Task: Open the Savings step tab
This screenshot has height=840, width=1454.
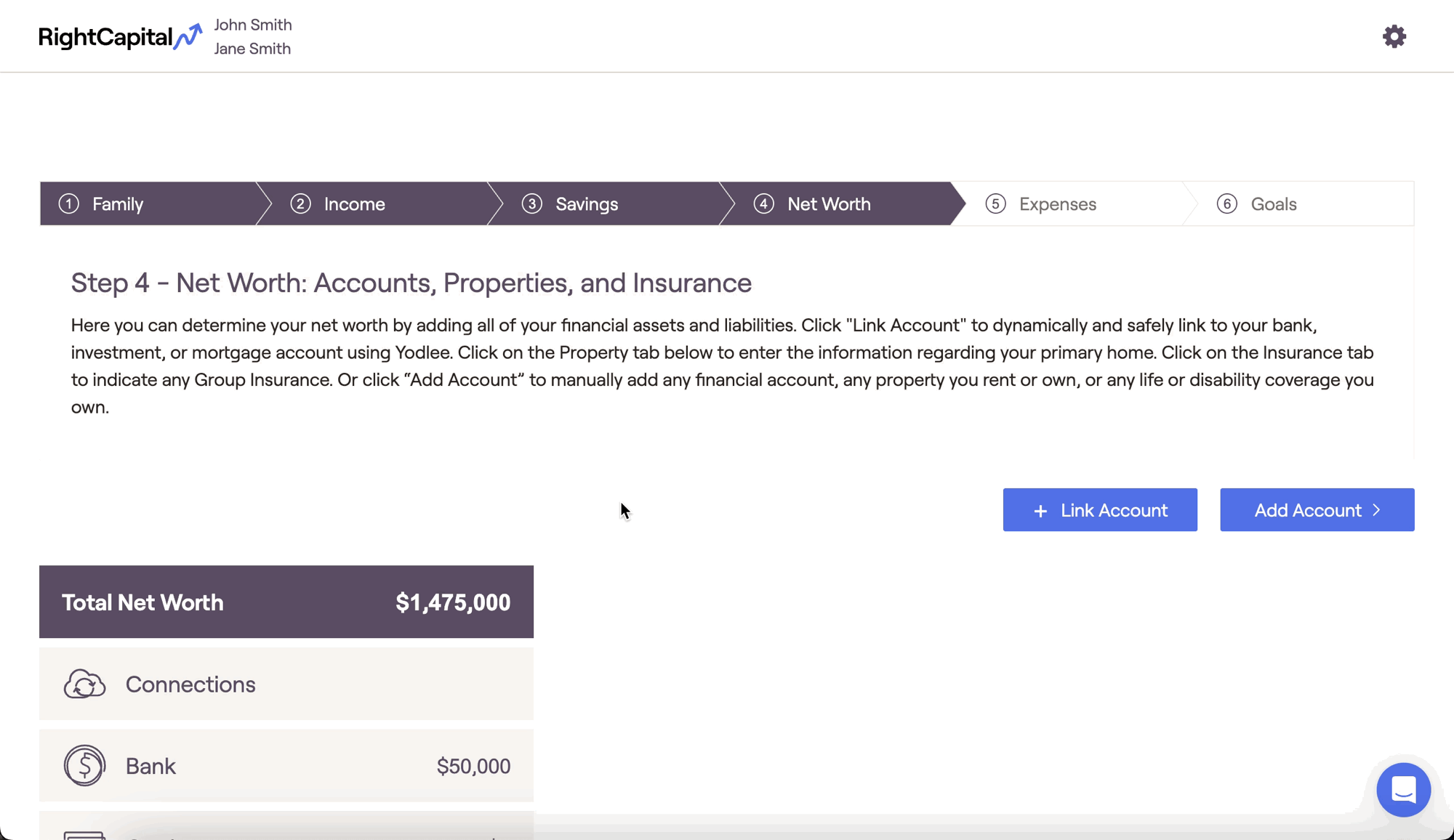Action: [x=611, y=203]
